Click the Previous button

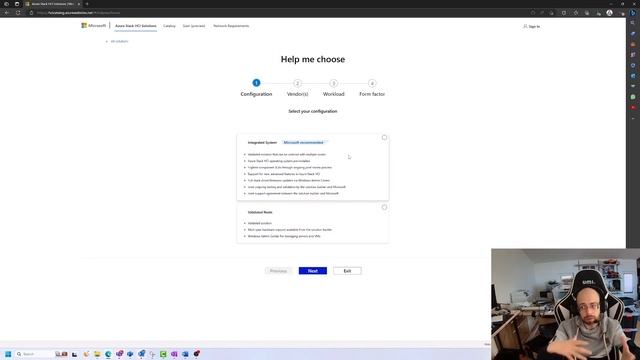click(278, 271)
